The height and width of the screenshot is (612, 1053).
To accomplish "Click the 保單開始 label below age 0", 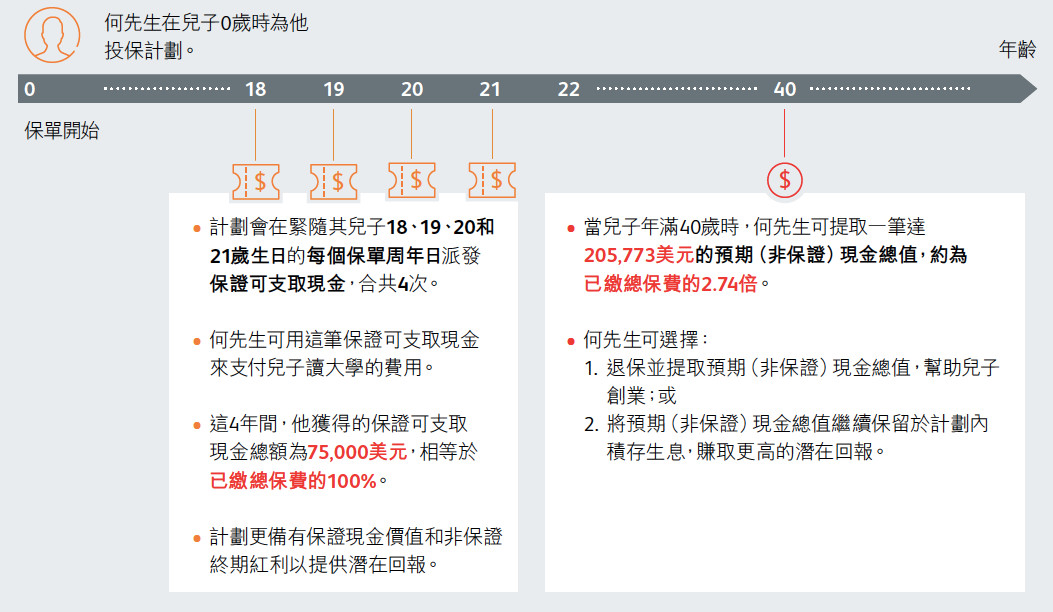I will 62,130.
